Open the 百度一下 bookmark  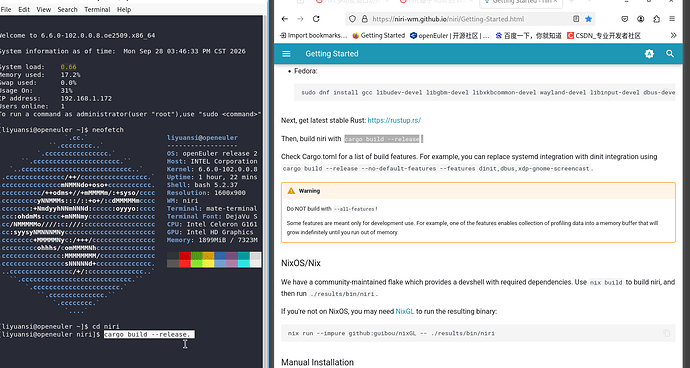[x=528, y=36]
